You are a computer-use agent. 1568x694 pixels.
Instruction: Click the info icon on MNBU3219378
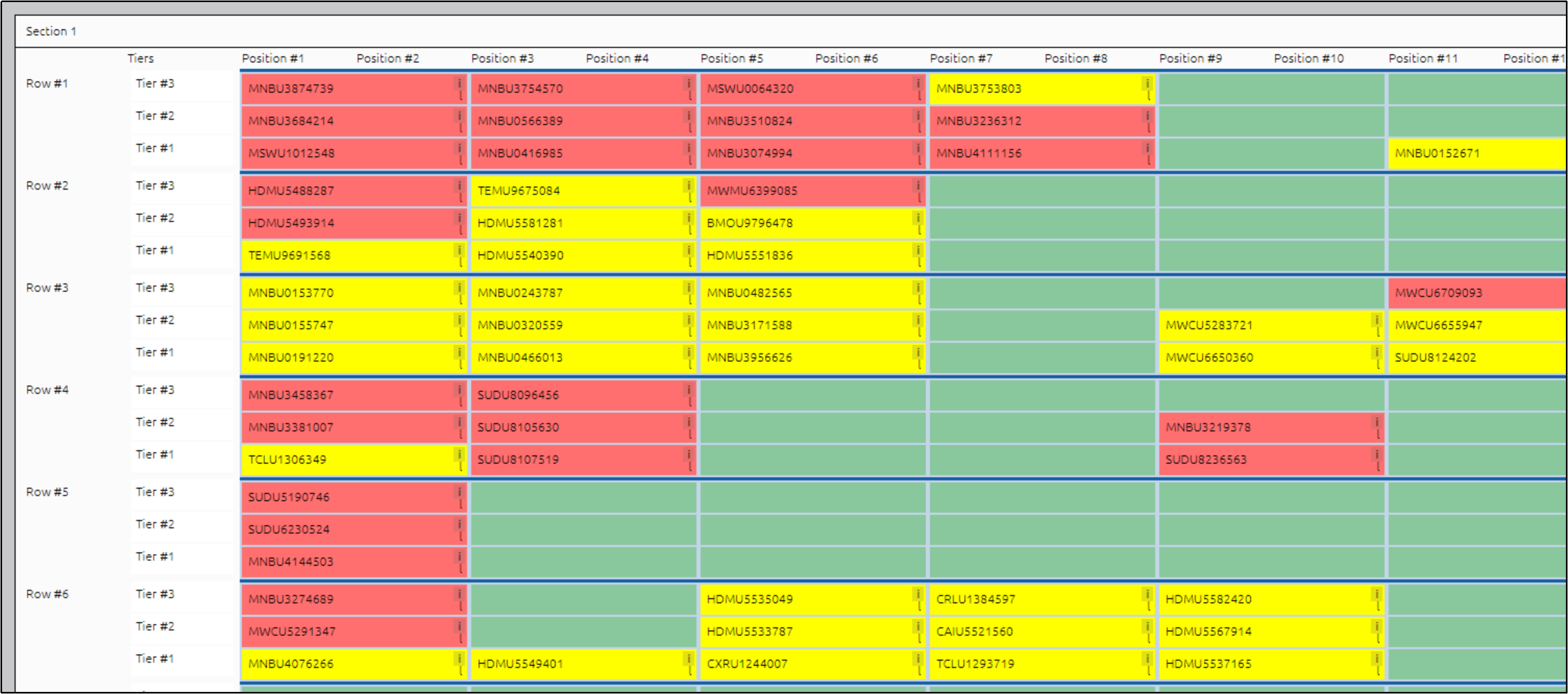[x=1377, y=422]
